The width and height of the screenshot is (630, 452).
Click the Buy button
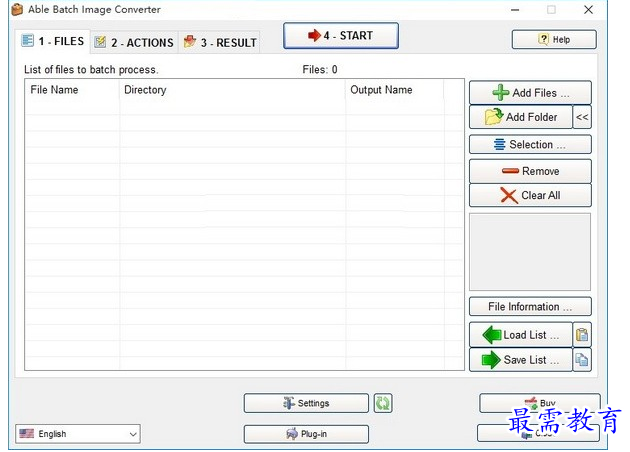tap(540, 403)
